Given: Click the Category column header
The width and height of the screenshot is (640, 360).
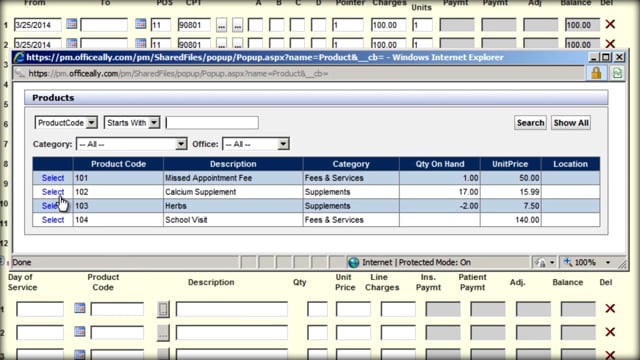Looking at the screenshot, I should tap(351, 164).
